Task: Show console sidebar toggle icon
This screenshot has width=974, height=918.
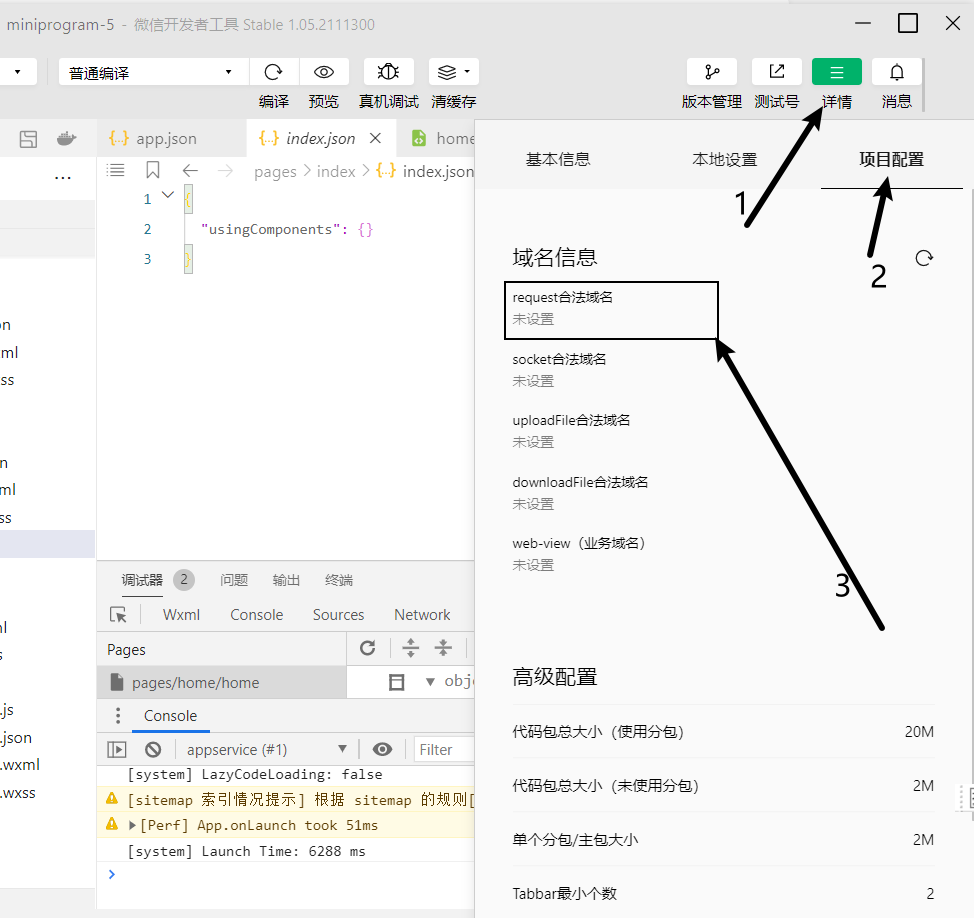Action: [116, 750]
